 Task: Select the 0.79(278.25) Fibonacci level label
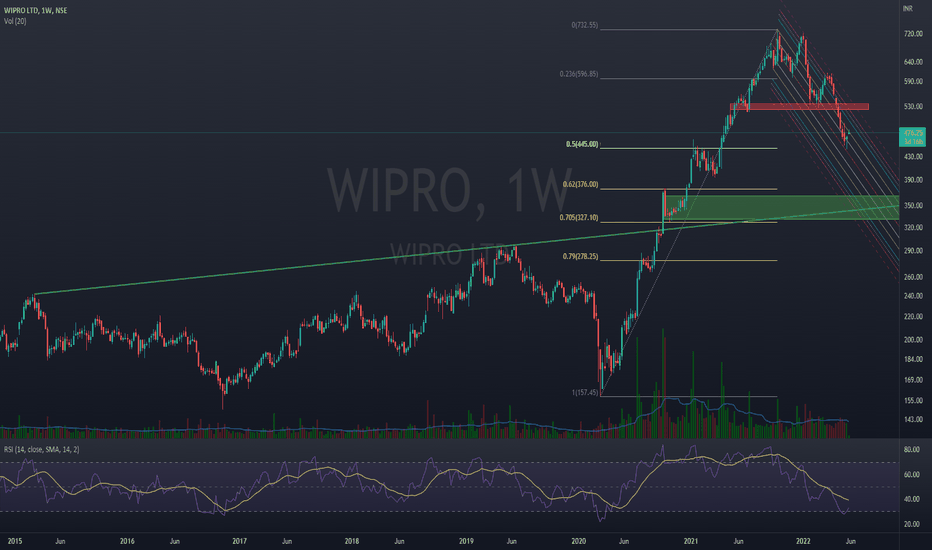[x=581, y=257]
